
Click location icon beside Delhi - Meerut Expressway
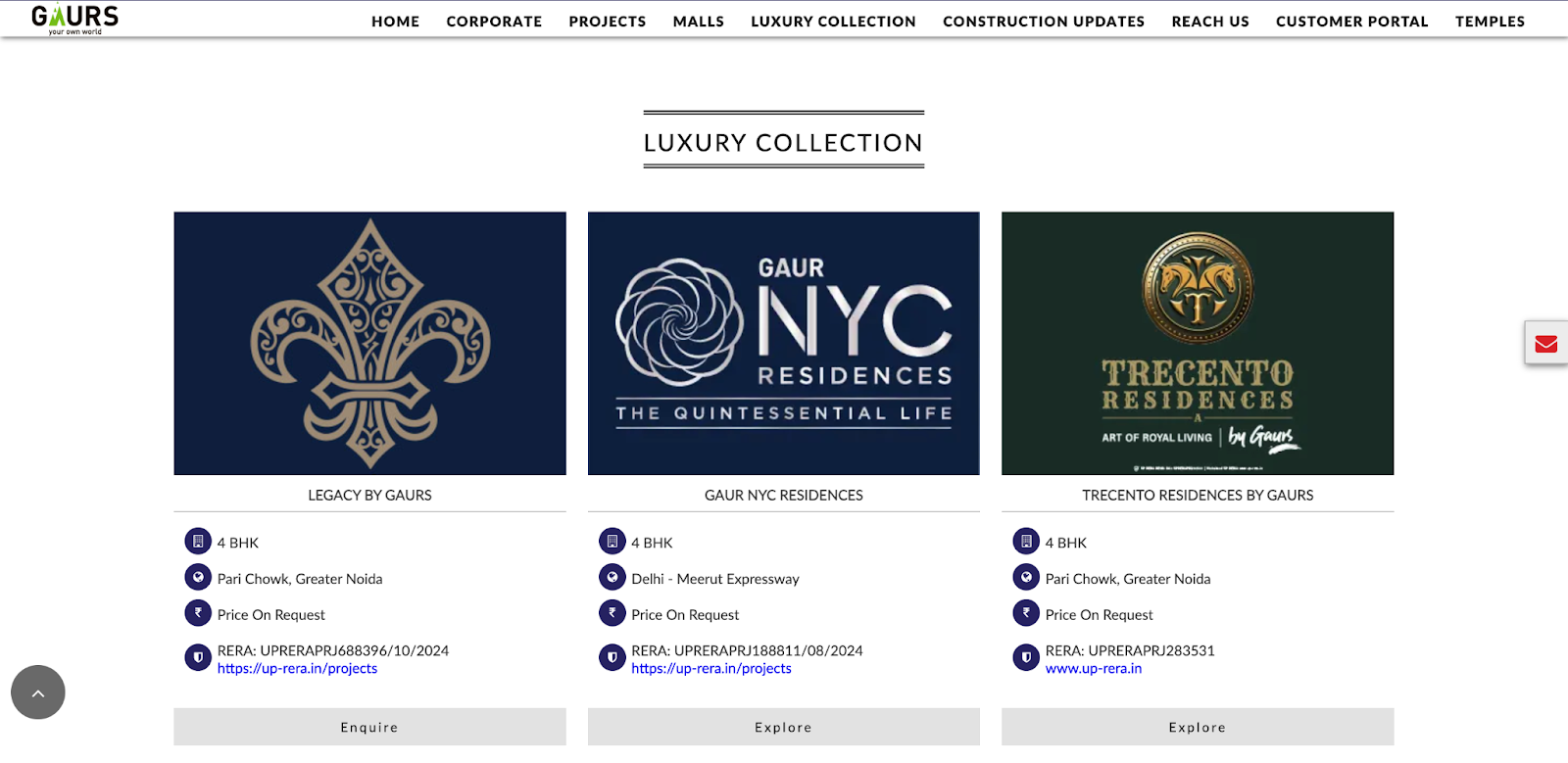pos(612,578)
